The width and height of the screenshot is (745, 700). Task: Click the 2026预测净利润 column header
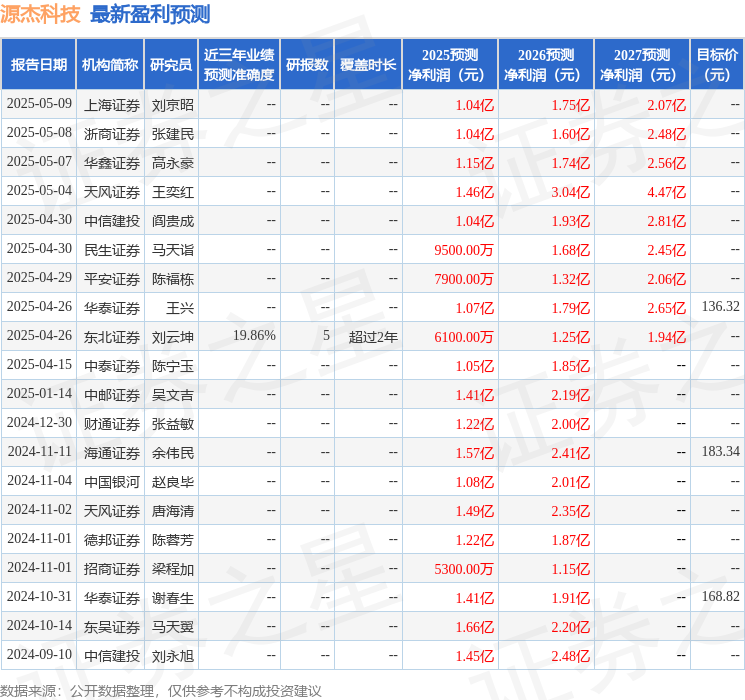546,65
